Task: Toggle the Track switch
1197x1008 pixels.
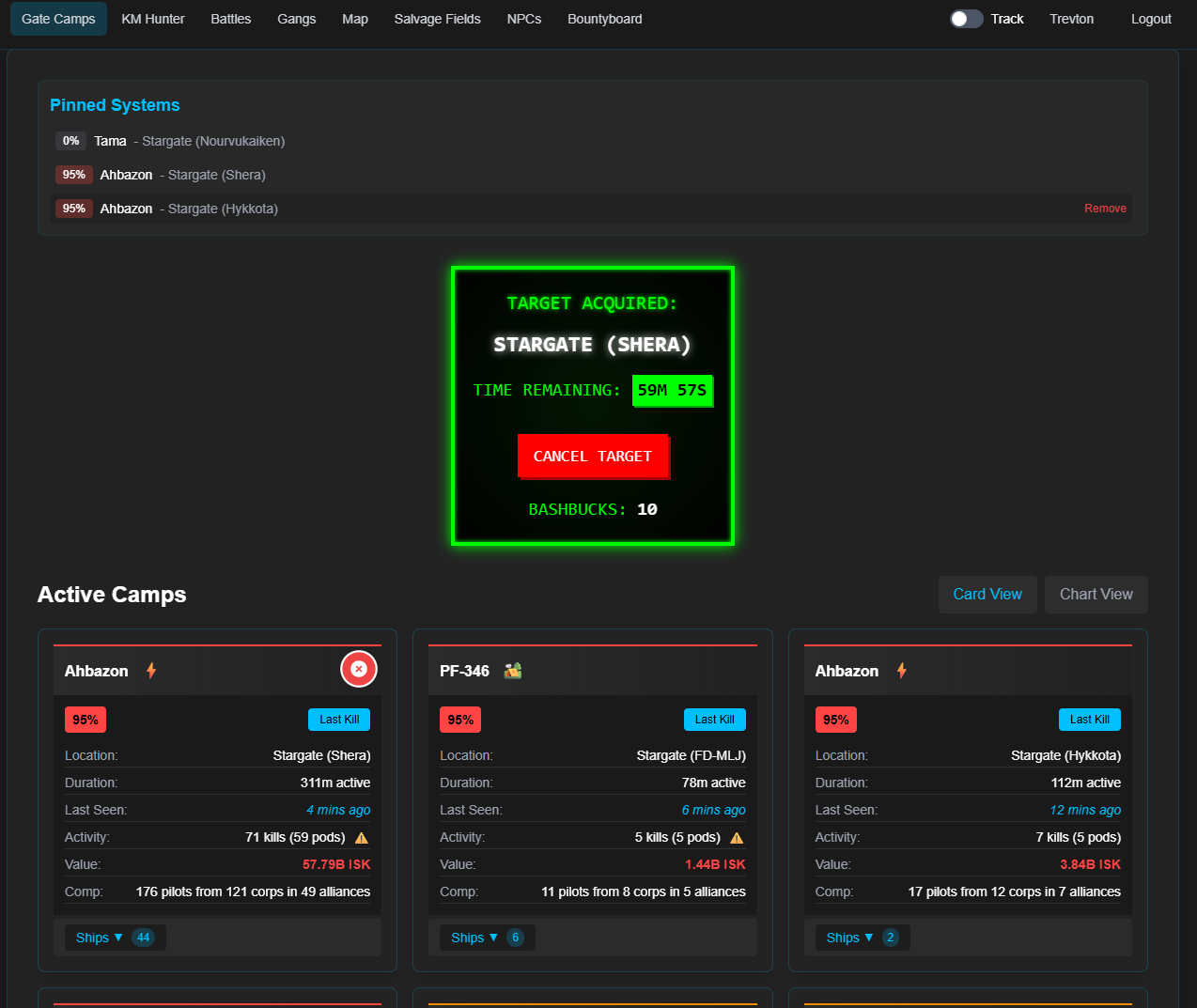Action: (x=966, y=19)
